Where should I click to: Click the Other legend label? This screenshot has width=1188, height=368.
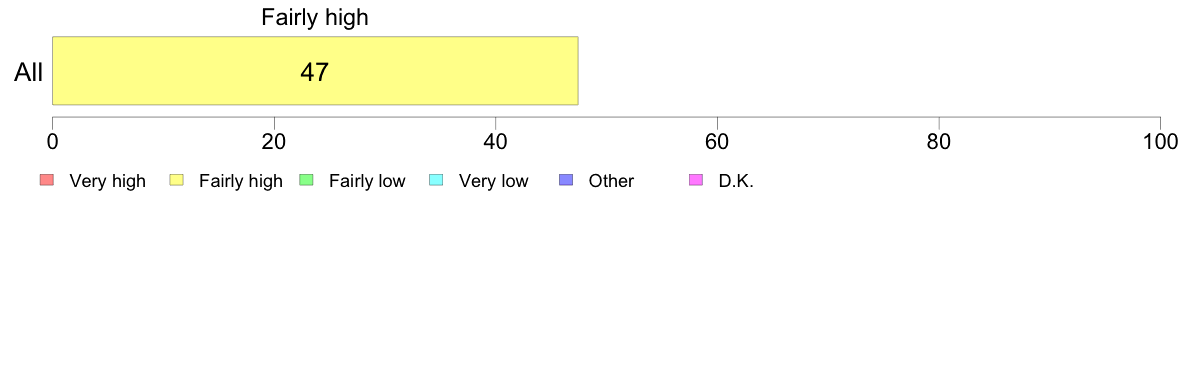click(x=611, y=181)
